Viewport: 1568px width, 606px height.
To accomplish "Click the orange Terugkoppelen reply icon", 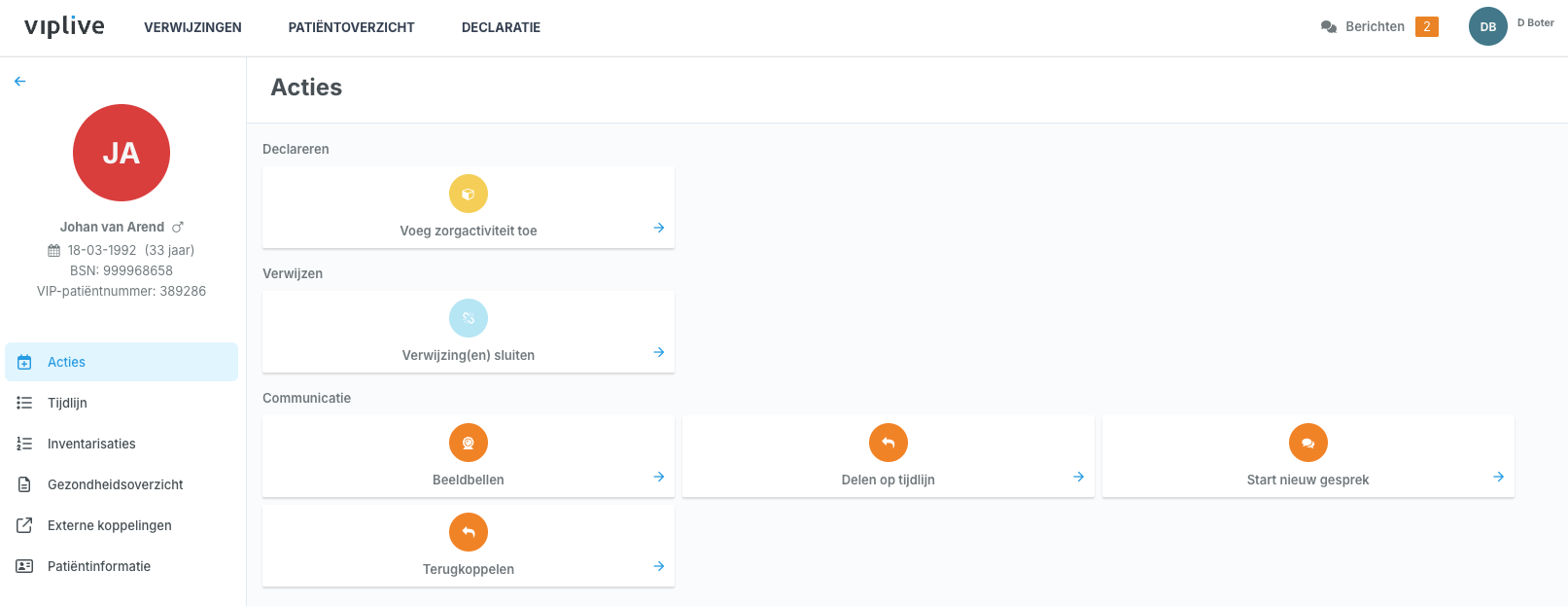I will click(469, 532).
